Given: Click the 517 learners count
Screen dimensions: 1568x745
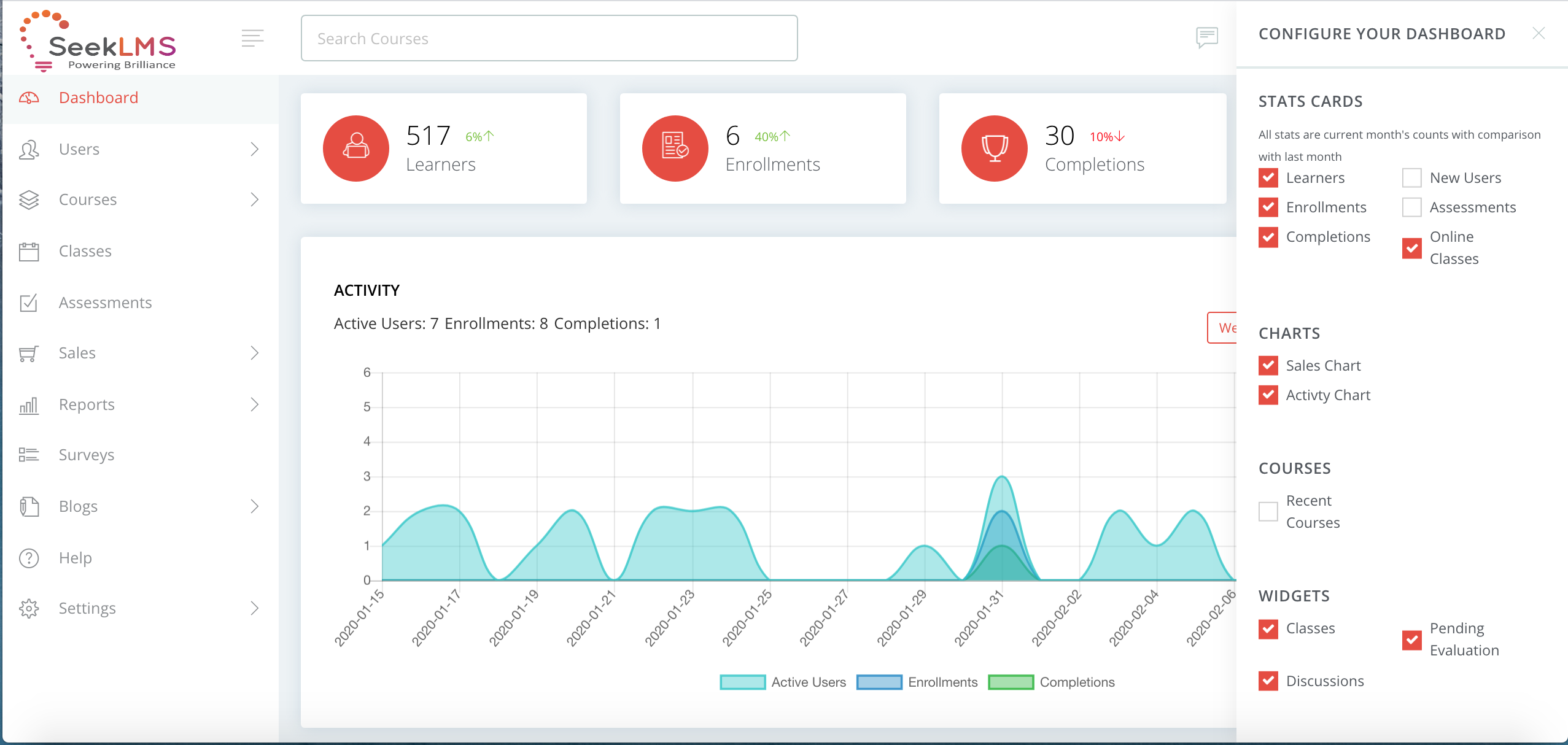Looking at the screenshot, I should pos(429,136).
